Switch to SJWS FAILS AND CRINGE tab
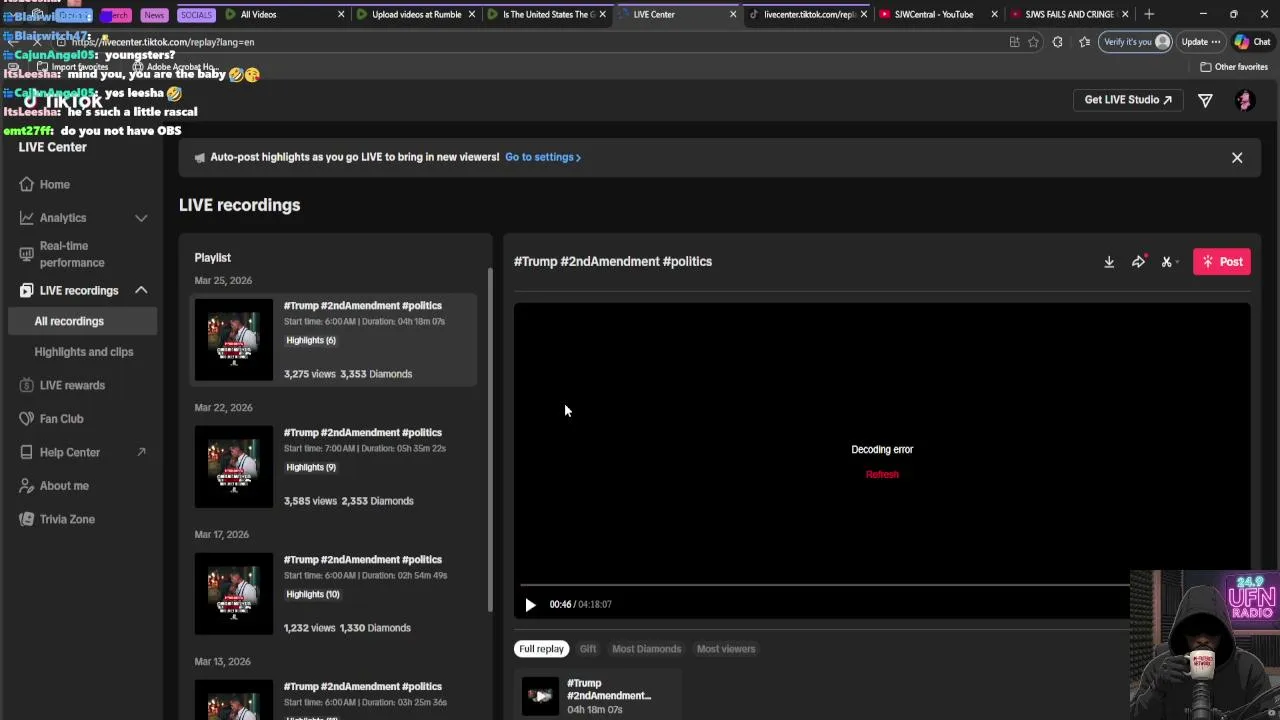The width and height of the screenshot is (1280, 720). click(1068, 14)
